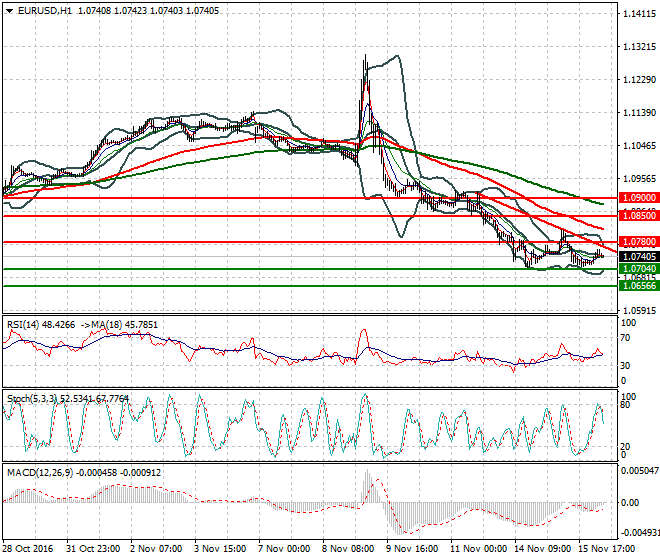Image resolution: width=660 pixels, height=560 pixels.
Task: Click the RSI scale level 70
Action: [625, 338]
